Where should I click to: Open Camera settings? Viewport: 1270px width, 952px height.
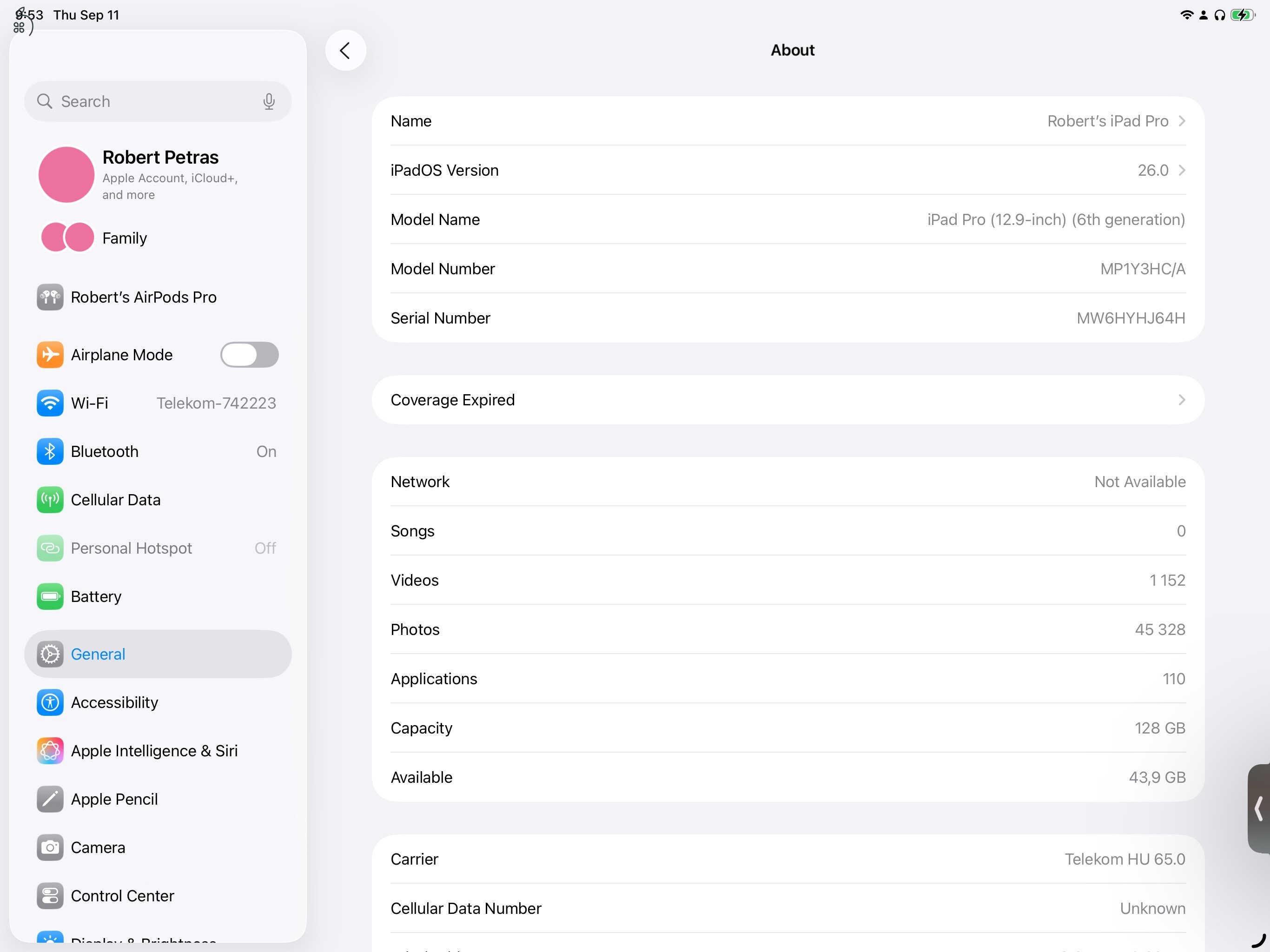pos(158,847)
